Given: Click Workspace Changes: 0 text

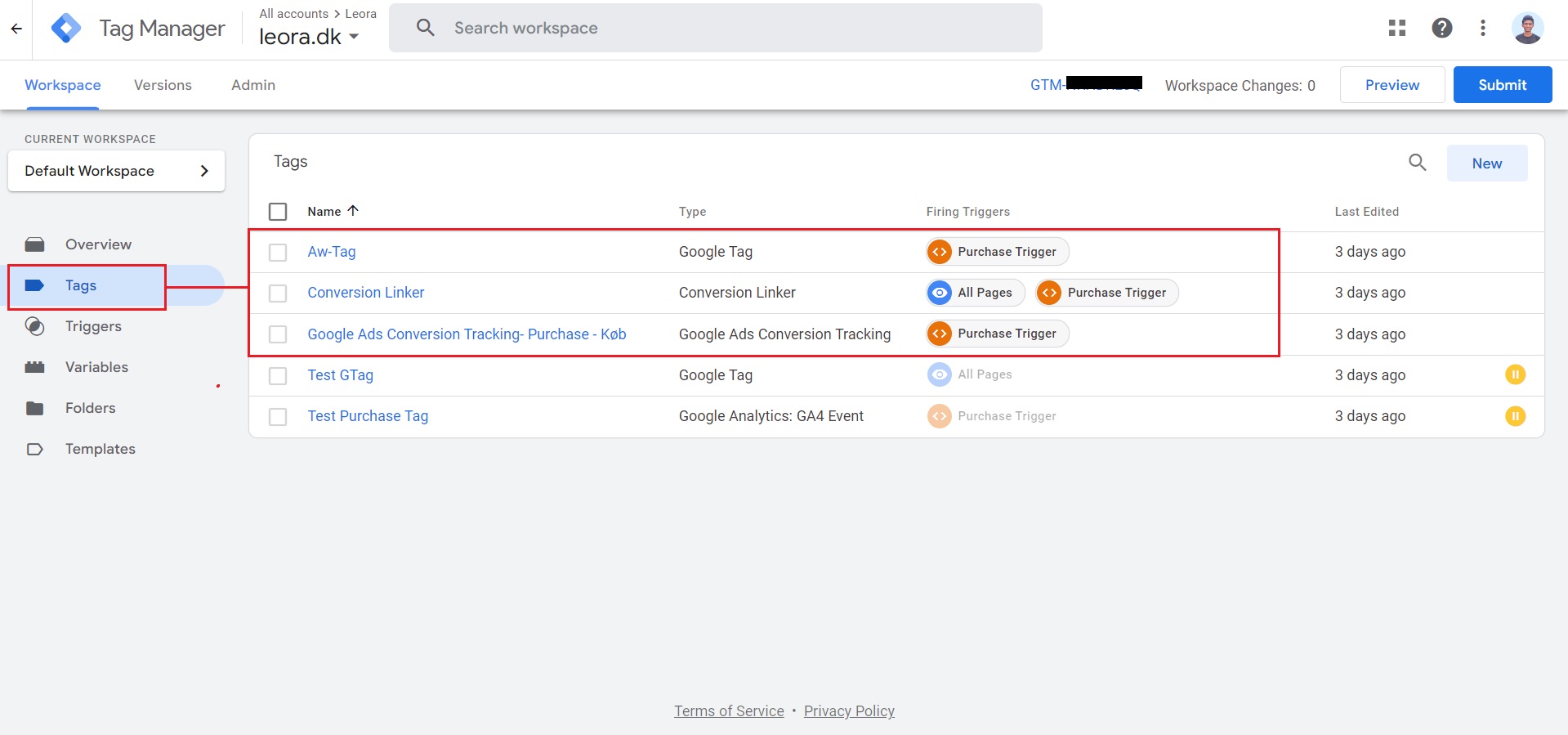Looking at the screenshot, I should tap(1240, 86).
